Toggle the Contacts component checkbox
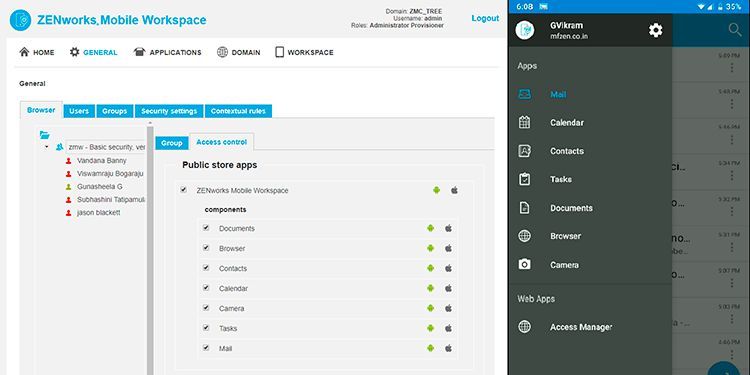This screenshot has width=750, height=375. tap(206, 268)
